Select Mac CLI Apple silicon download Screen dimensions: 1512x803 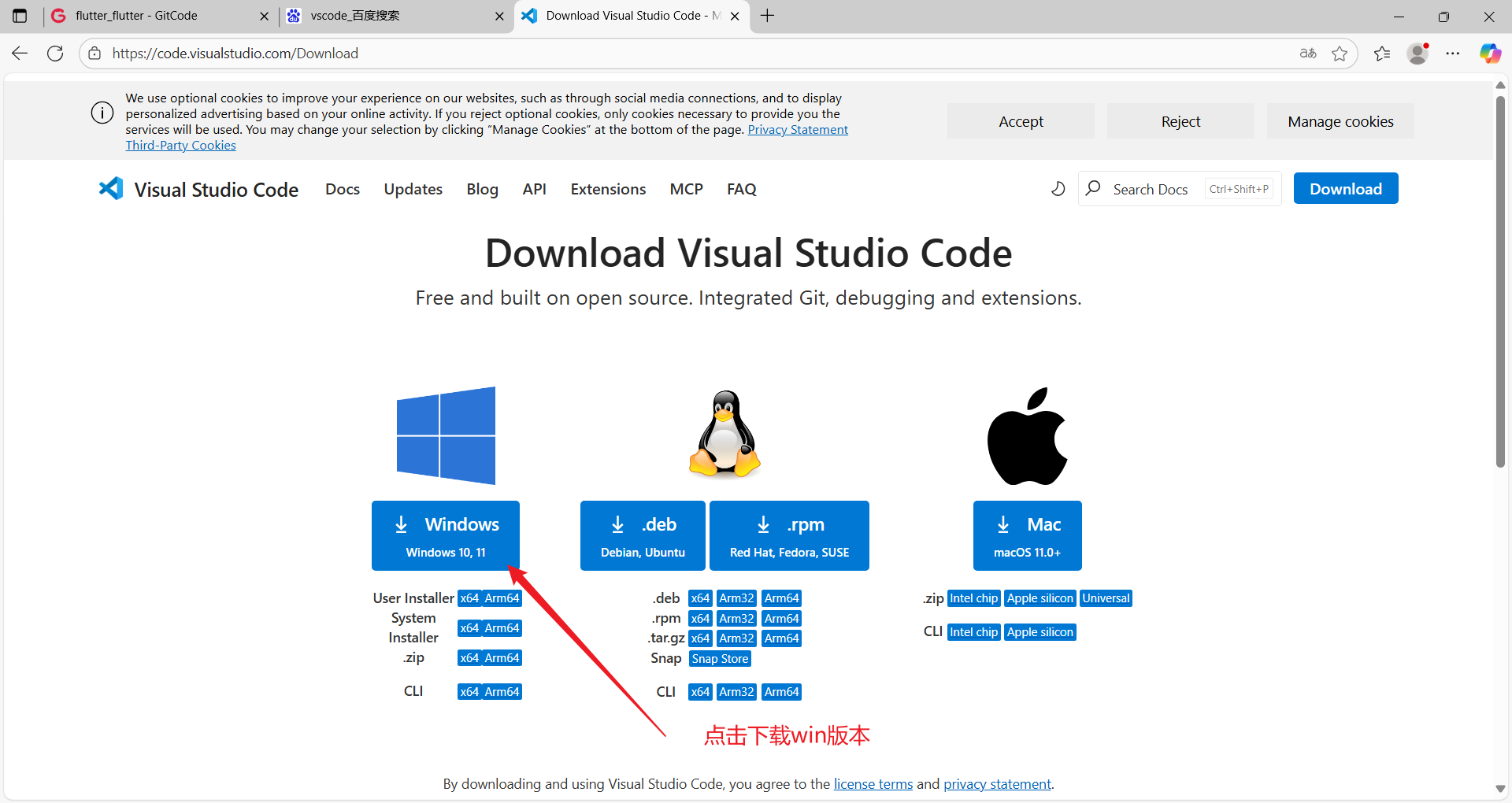tap(1040, 632)
